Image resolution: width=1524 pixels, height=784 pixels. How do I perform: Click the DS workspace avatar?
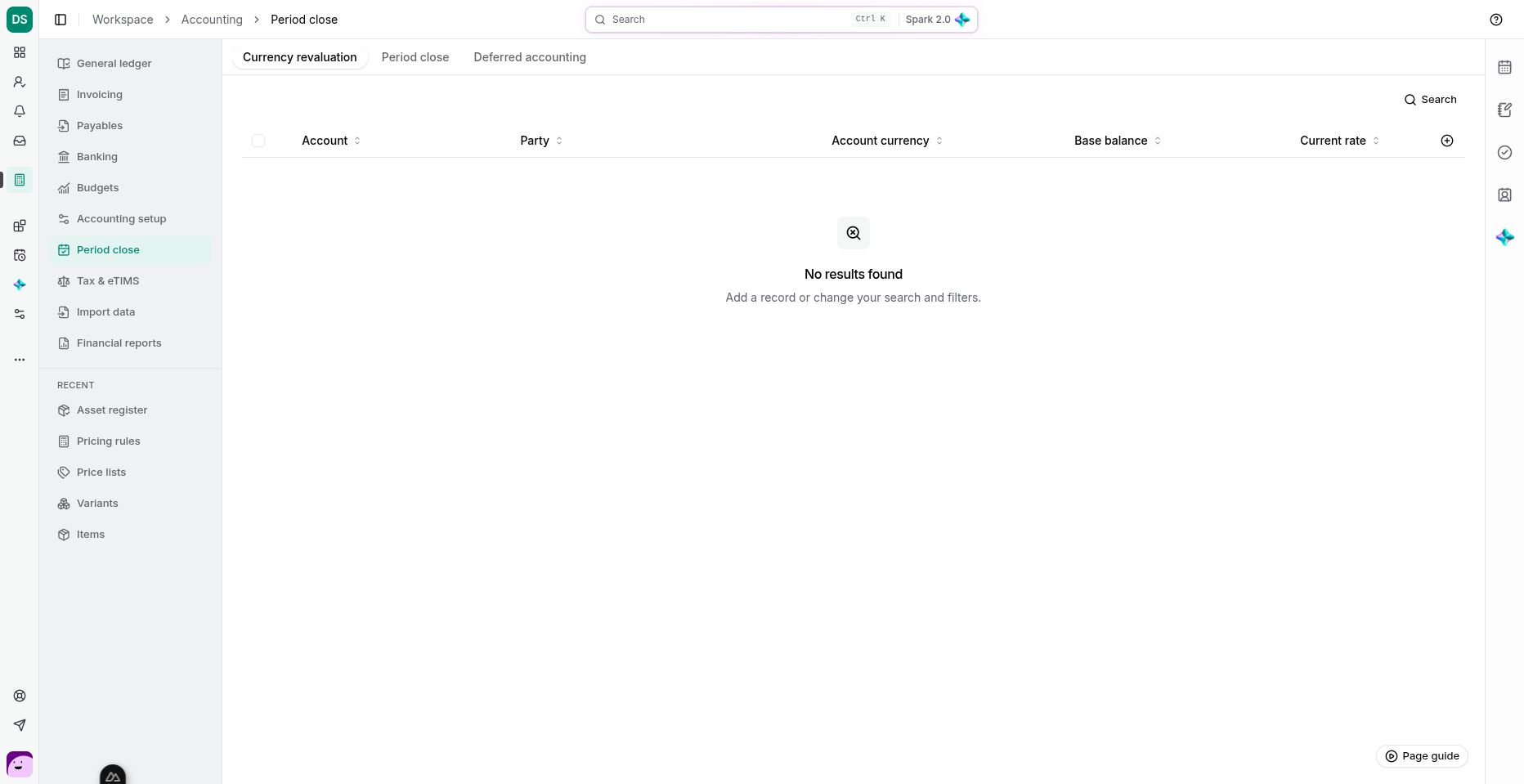coord(20,20)
